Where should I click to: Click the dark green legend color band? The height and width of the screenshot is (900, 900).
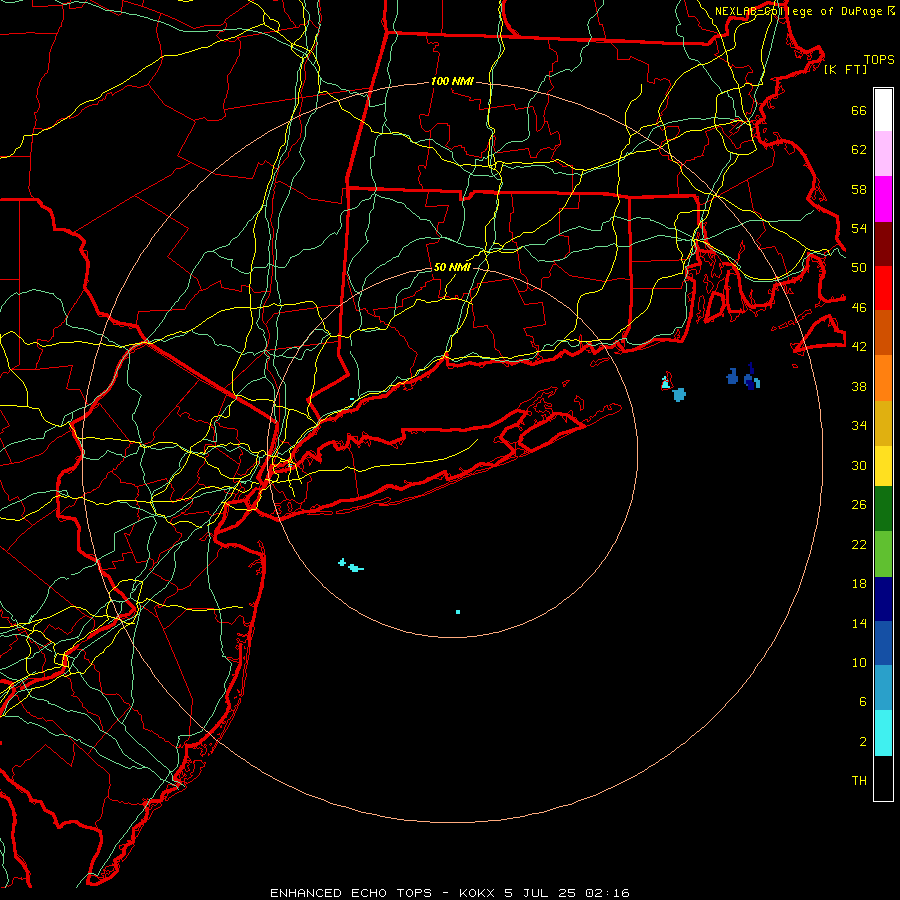point(883,509)
